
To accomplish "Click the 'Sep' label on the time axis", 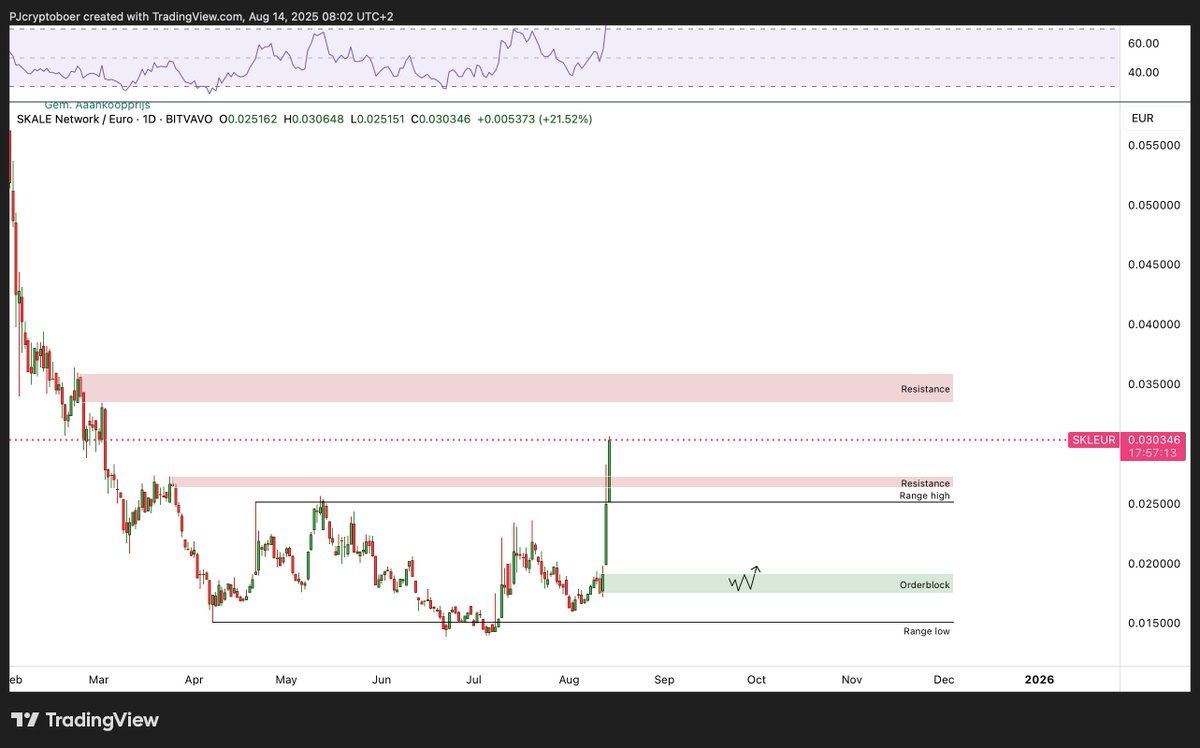I will [664, 680].
